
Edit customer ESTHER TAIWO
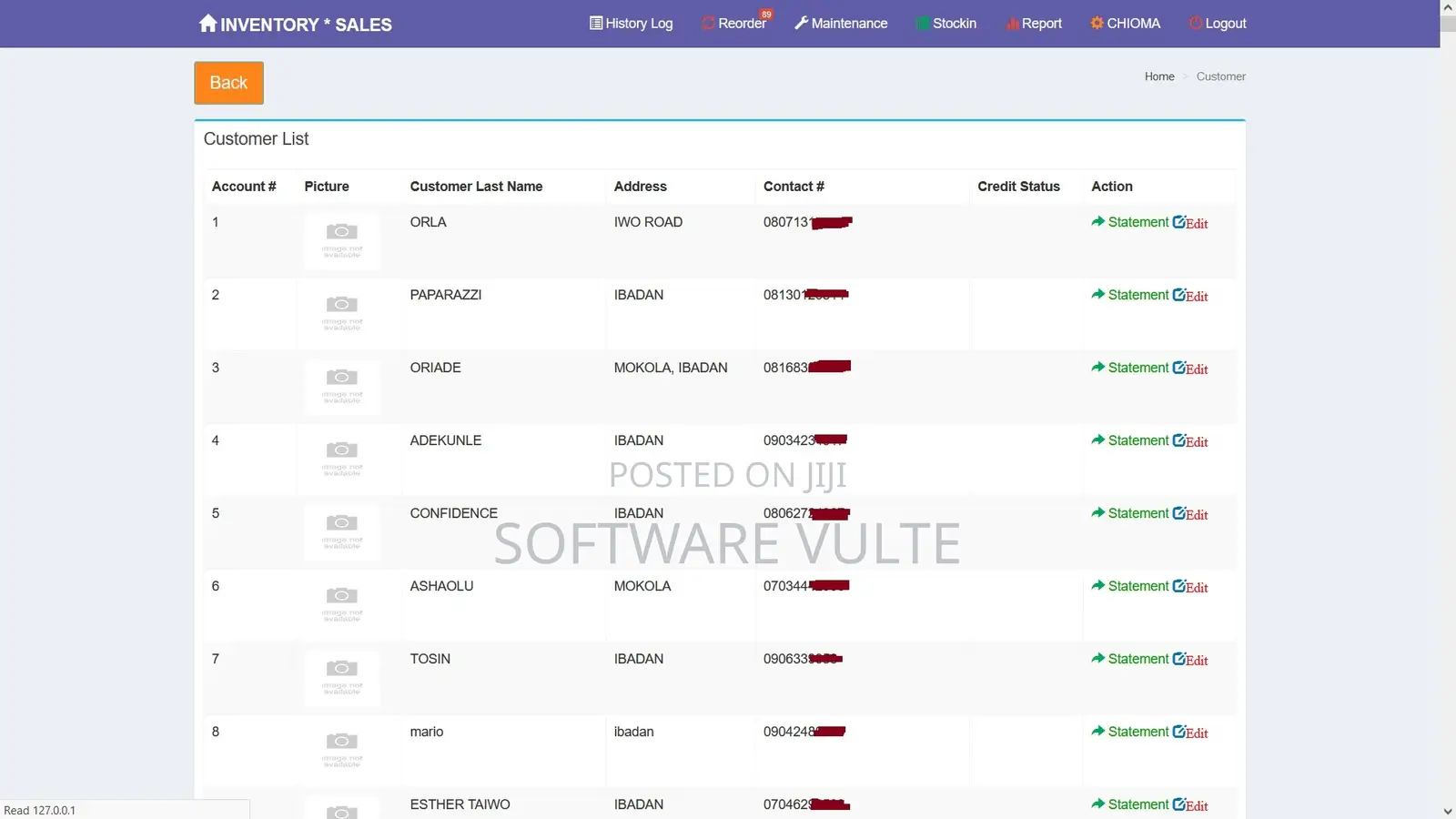[1190, 805]
